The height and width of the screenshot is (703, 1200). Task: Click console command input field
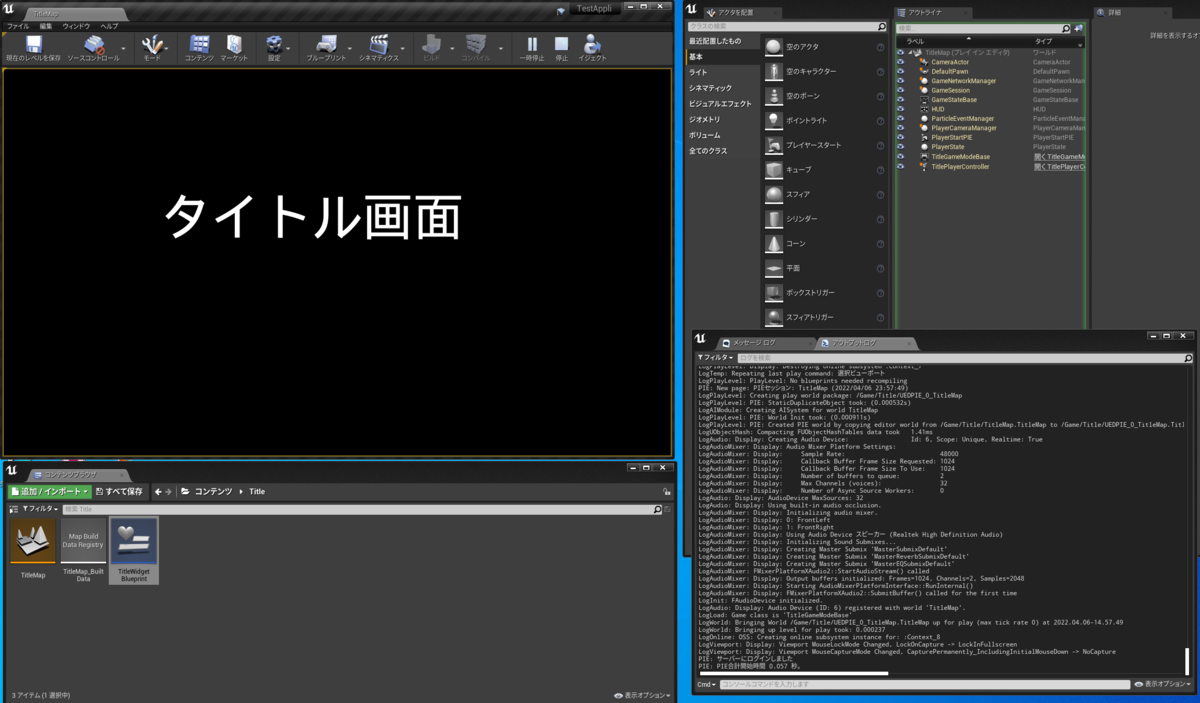pyautogui.click(x=925, y=685)
